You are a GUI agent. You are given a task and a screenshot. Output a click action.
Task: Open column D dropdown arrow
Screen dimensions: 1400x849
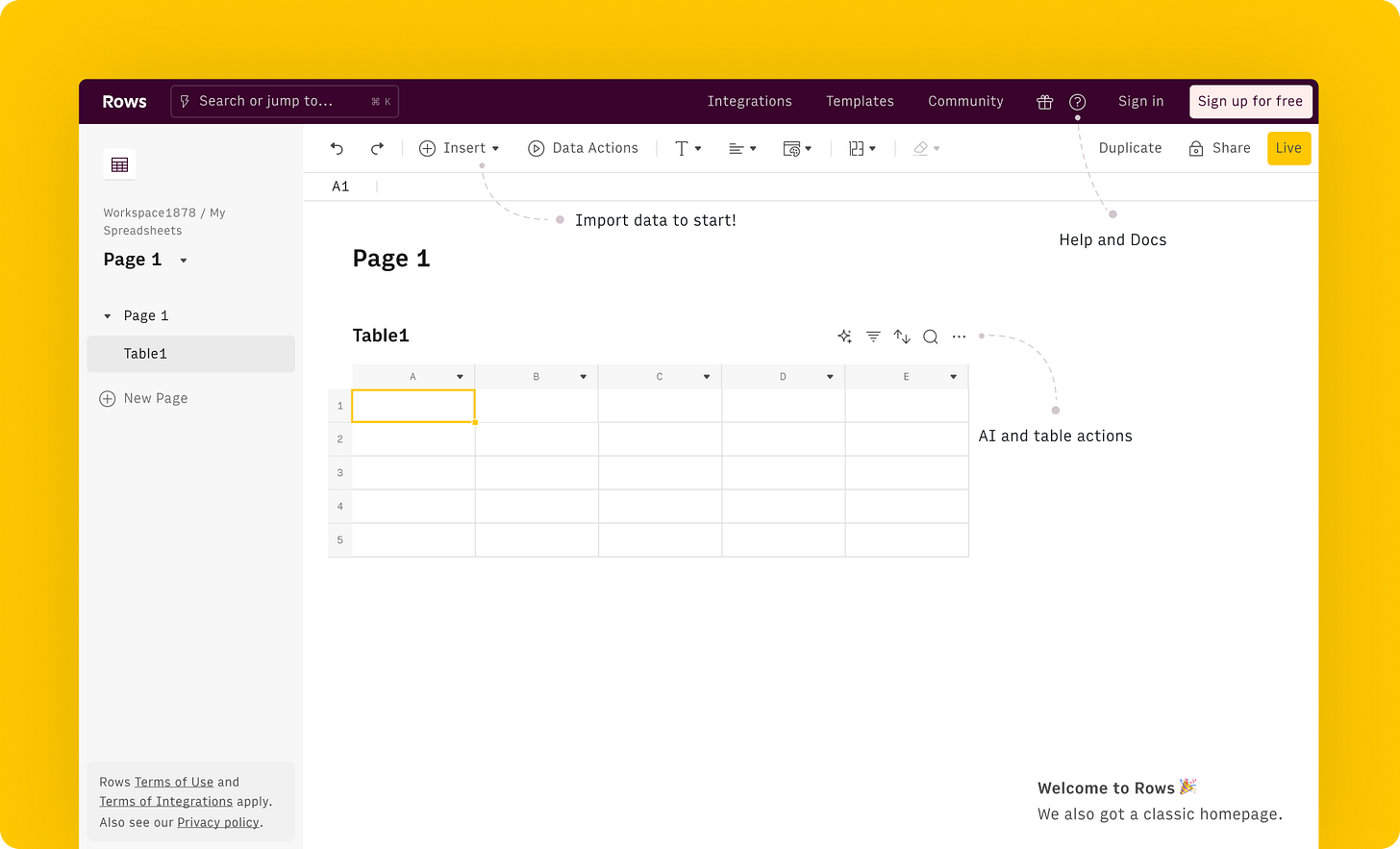point(830,377)
